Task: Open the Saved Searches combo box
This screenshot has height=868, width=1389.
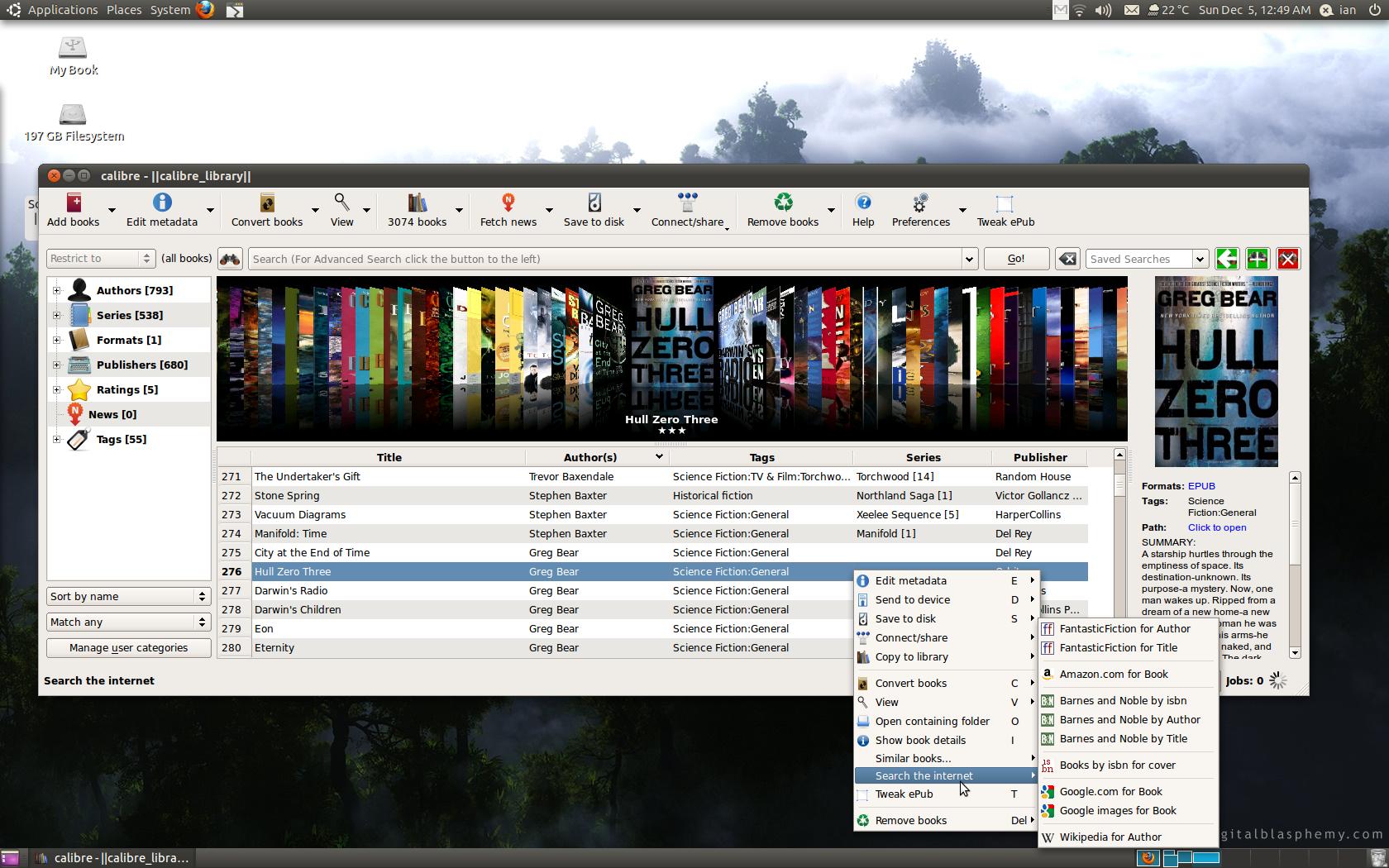Action: coord(1147,259)
